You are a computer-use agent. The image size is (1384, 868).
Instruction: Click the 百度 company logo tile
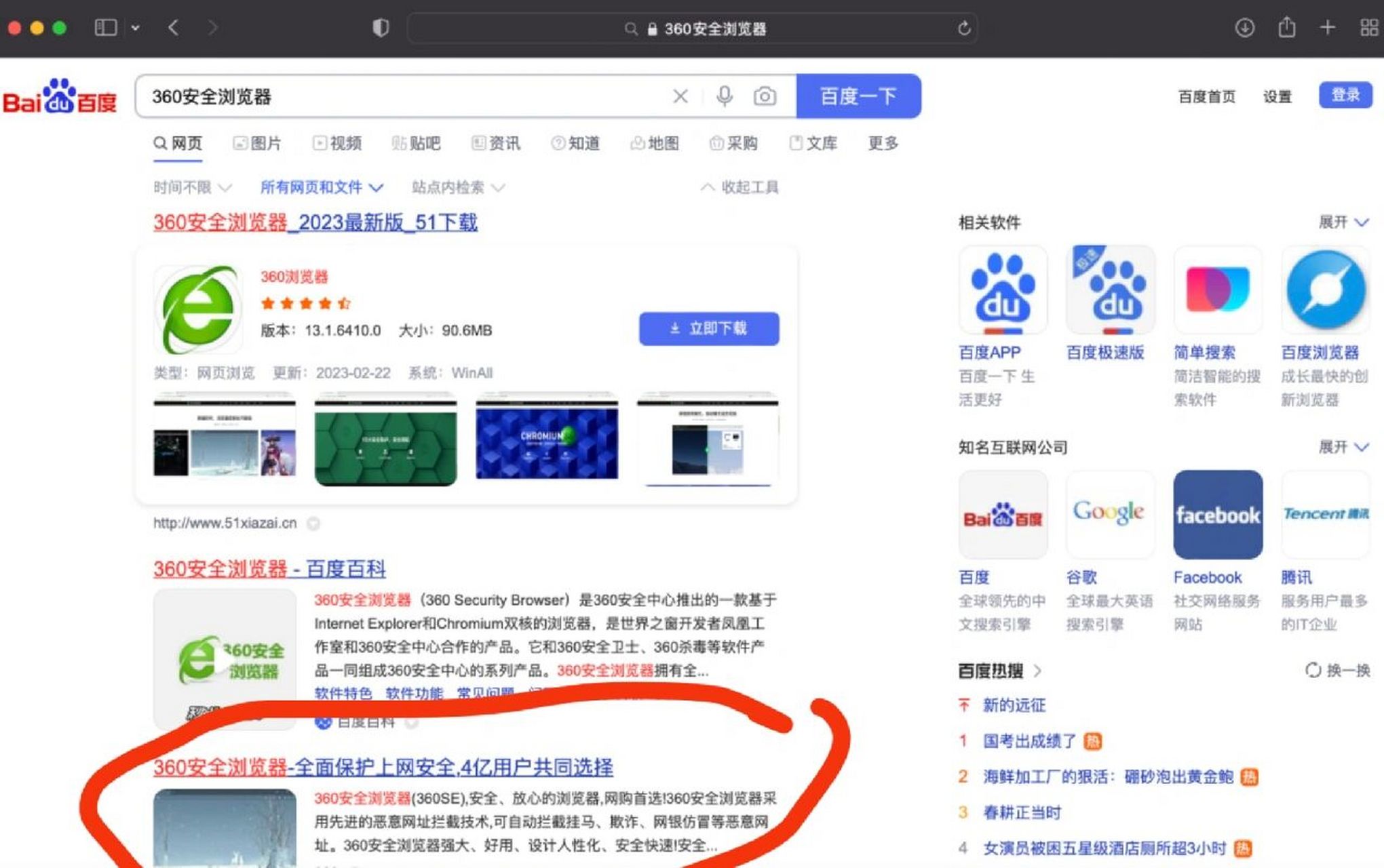click(1003, 515)
